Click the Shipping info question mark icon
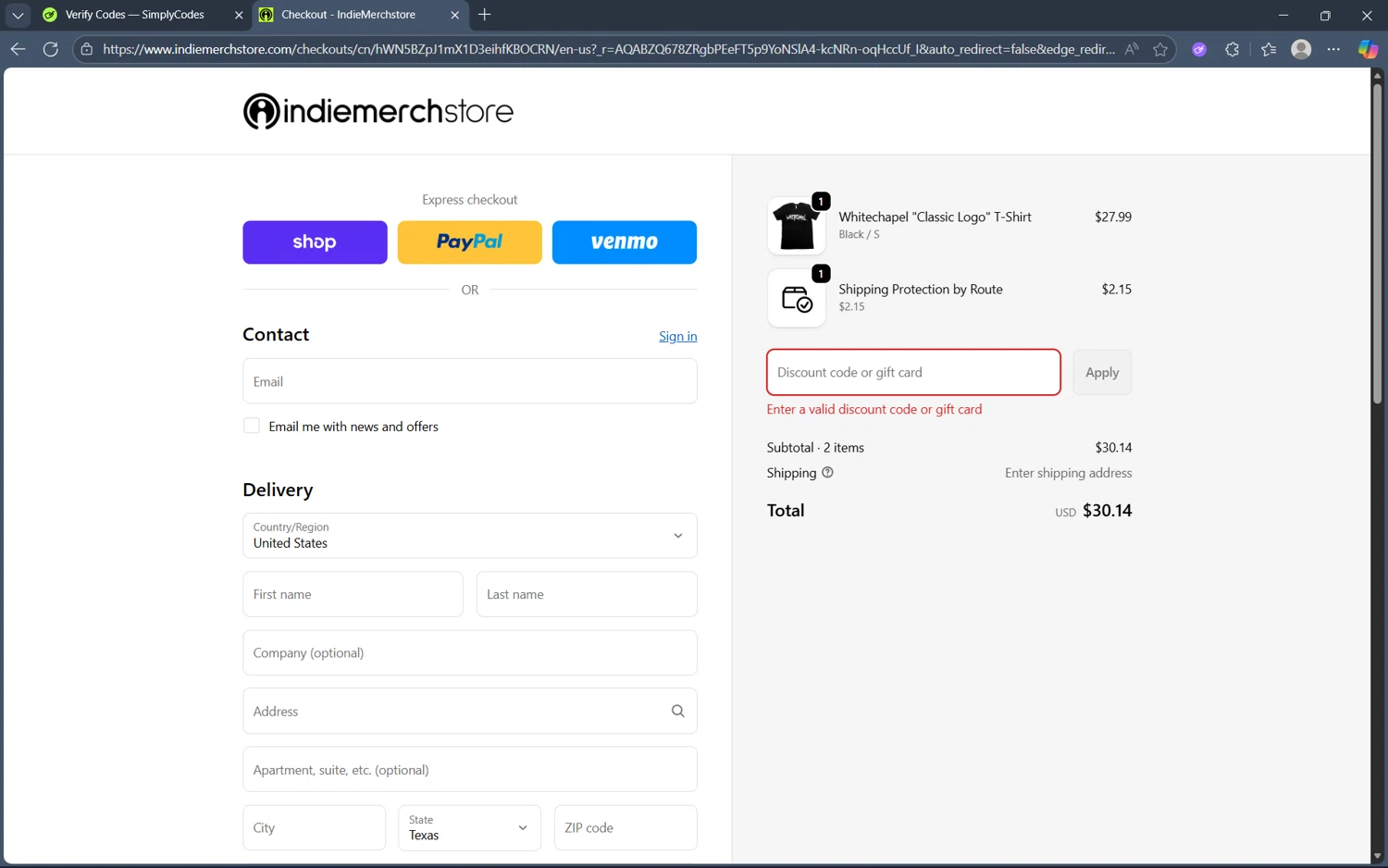The image size is (1388, 868). [x=827, y=472]
